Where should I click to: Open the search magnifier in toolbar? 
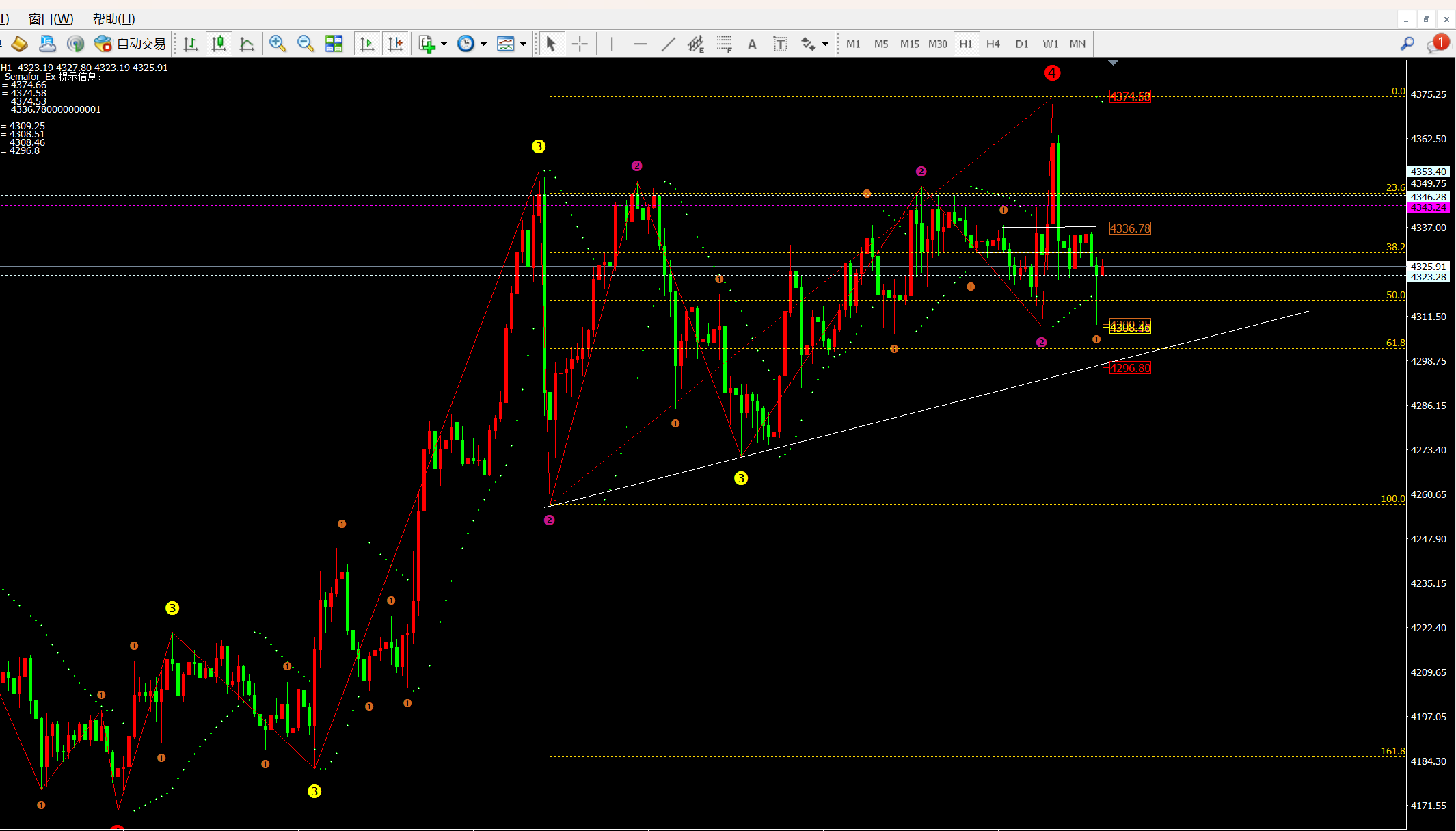[1407, 44]
